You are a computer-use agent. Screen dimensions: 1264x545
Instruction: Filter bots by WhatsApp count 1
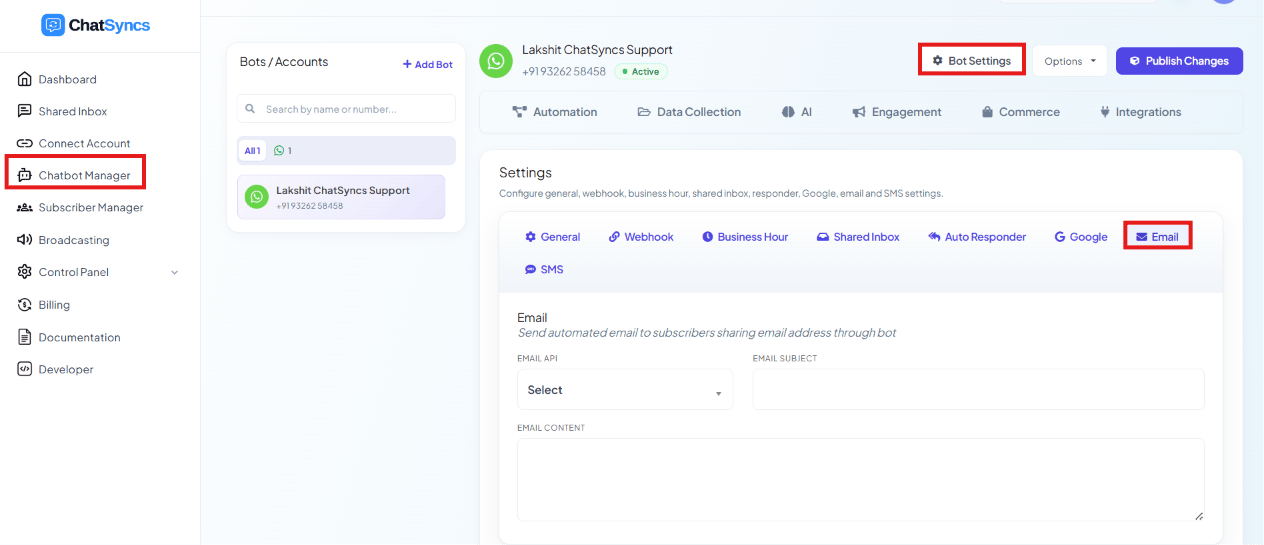pos(283,151)
